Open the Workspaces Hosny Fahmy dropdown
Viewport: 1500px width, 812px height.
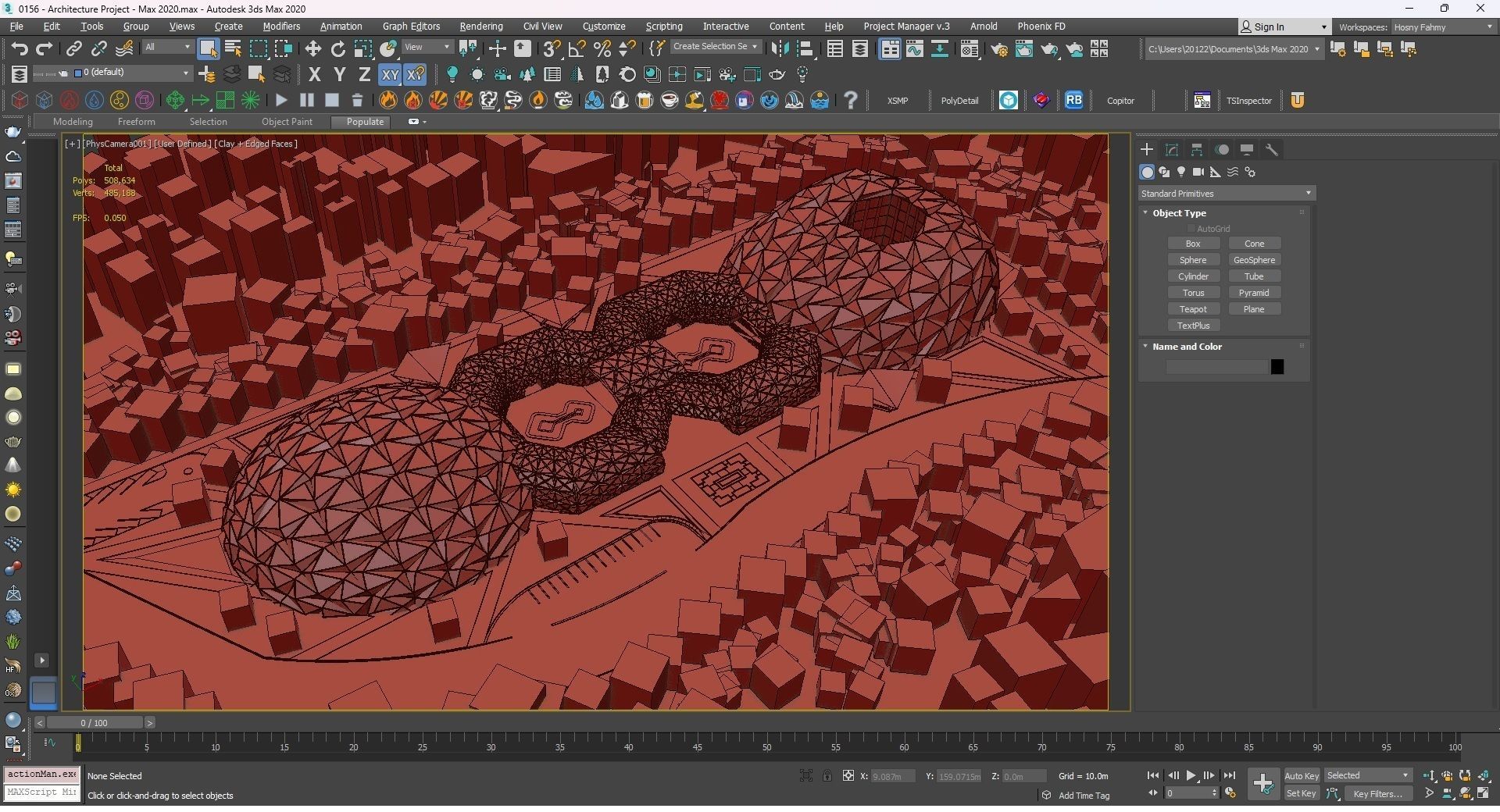click(x=1444, y=27)
